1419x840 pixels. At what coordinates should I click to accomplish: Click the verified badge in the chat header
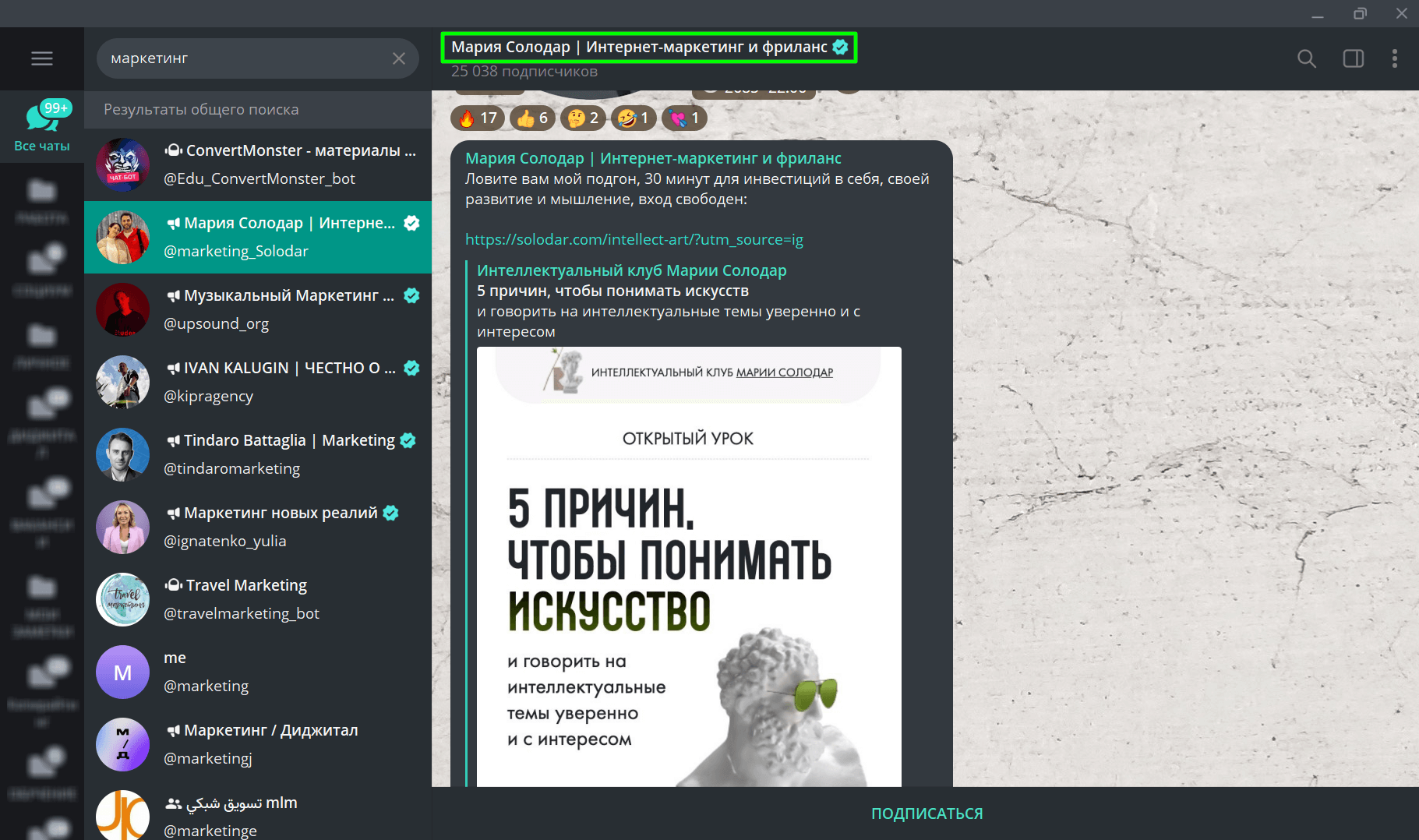click(x=840, y=47)
